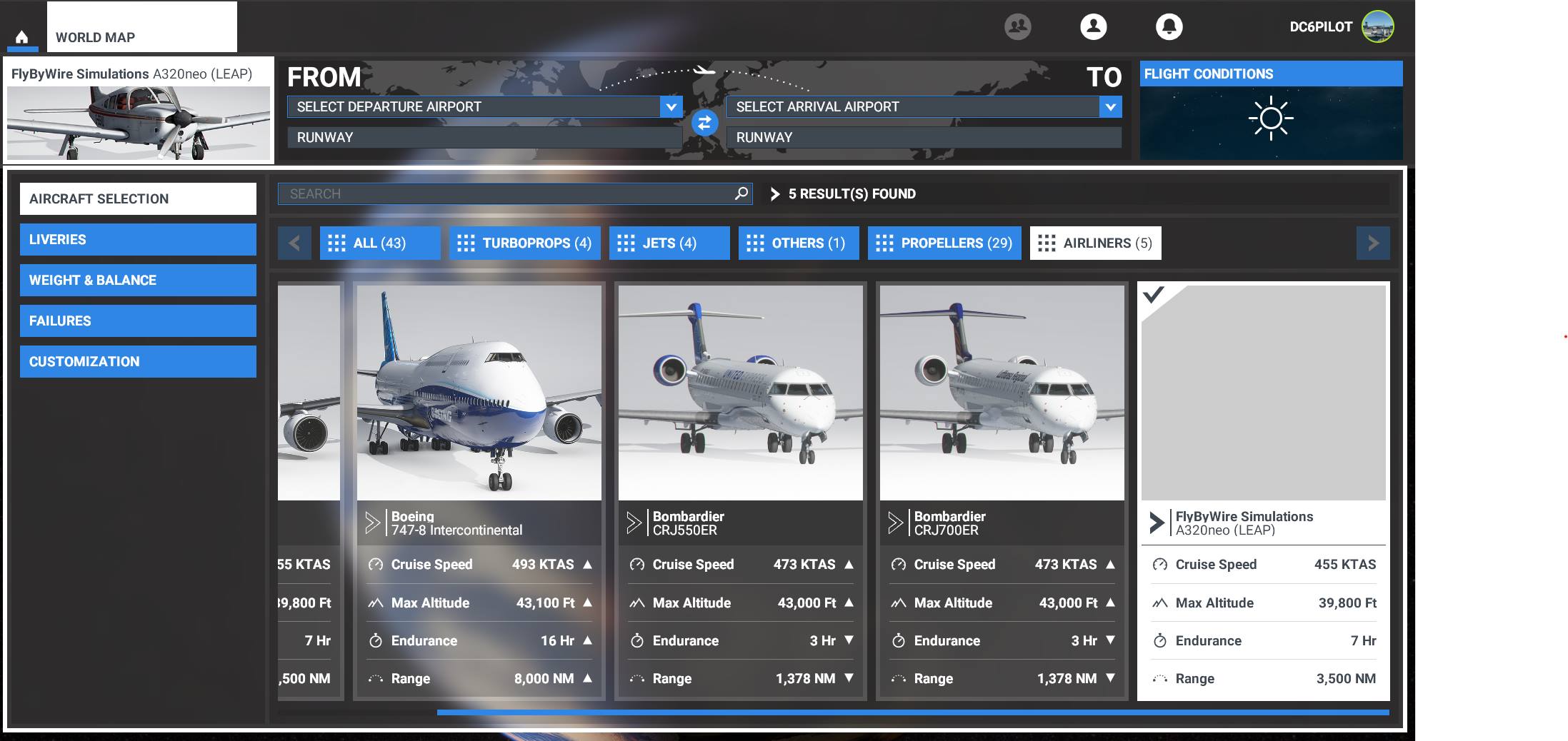Viewport: 1568px width, 741px height.
Task: Filter by Jets (4)
Action: tap(669, 243)
